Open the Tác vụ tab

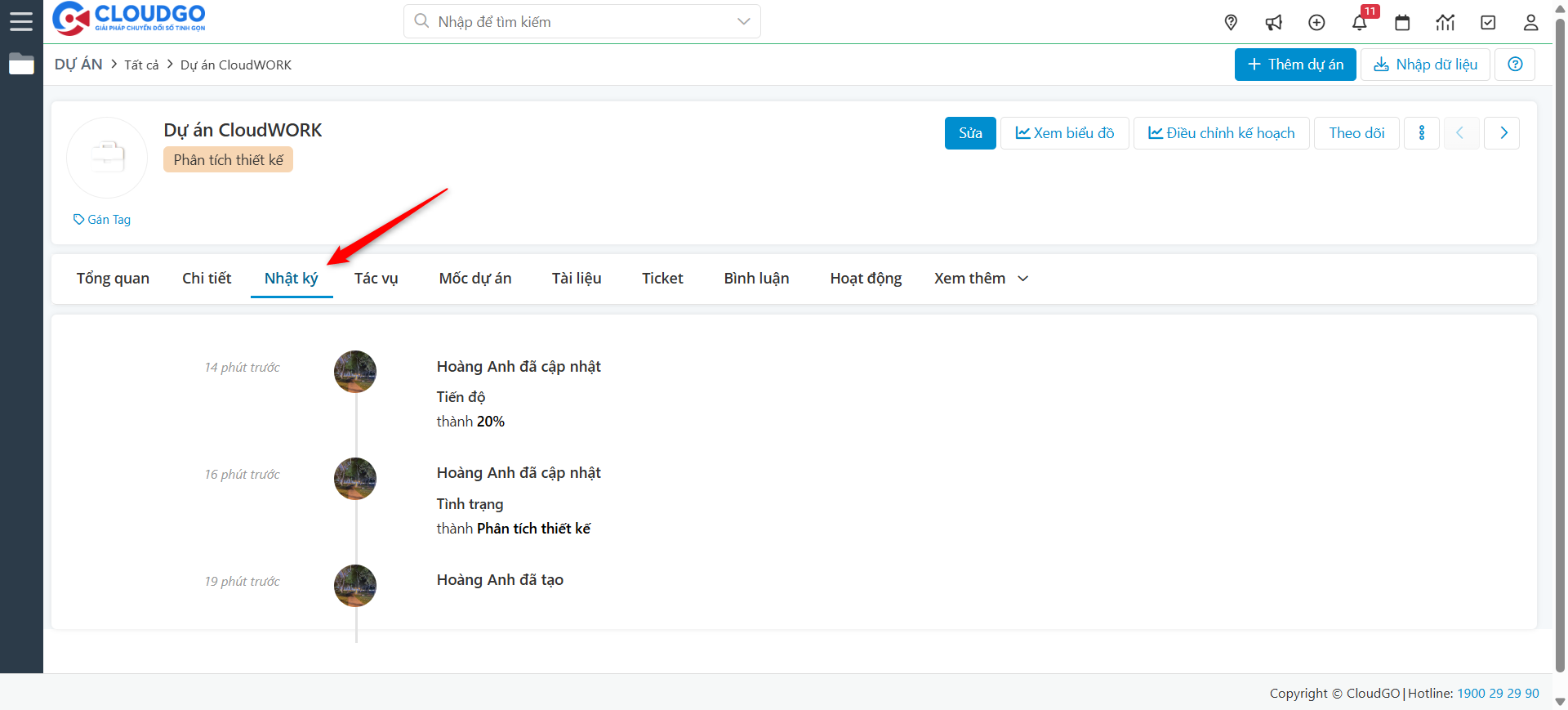[x=376, y=279]
